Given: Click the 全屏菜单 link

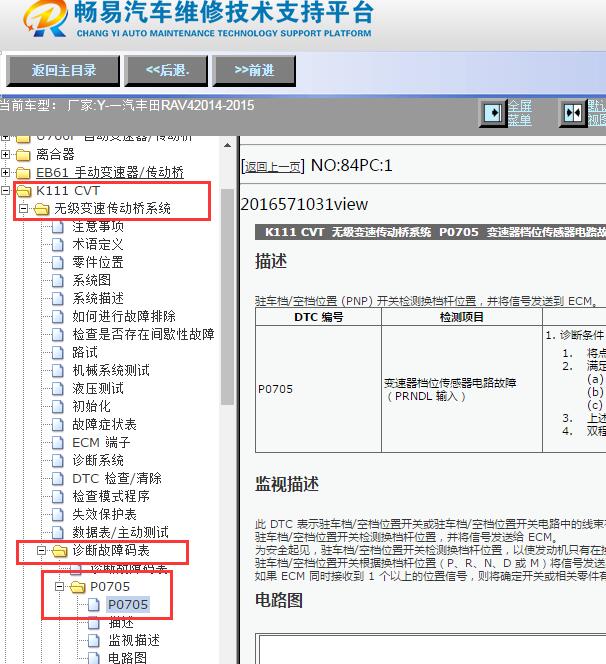Looking at the screenshot, I should click(x=520, y=113).
